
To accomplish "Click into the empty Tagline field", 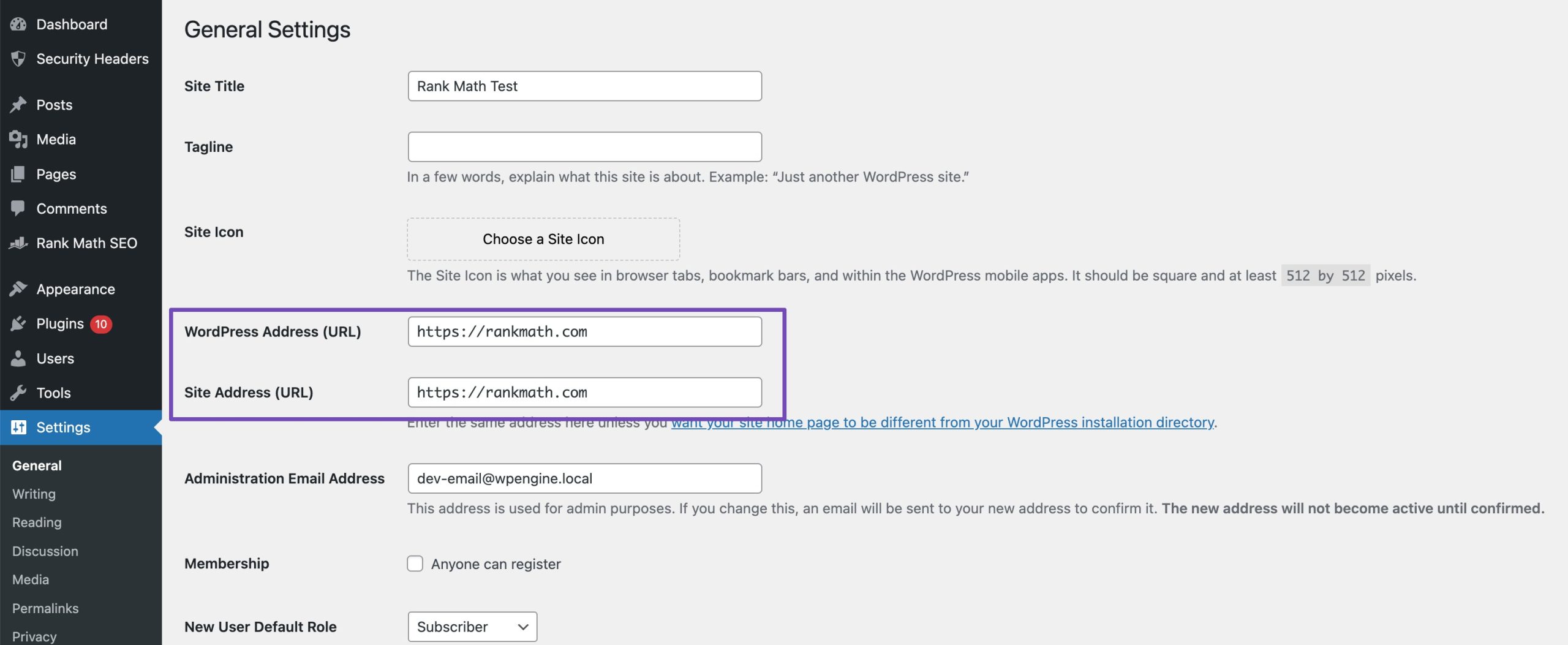I will click(584, 147).
